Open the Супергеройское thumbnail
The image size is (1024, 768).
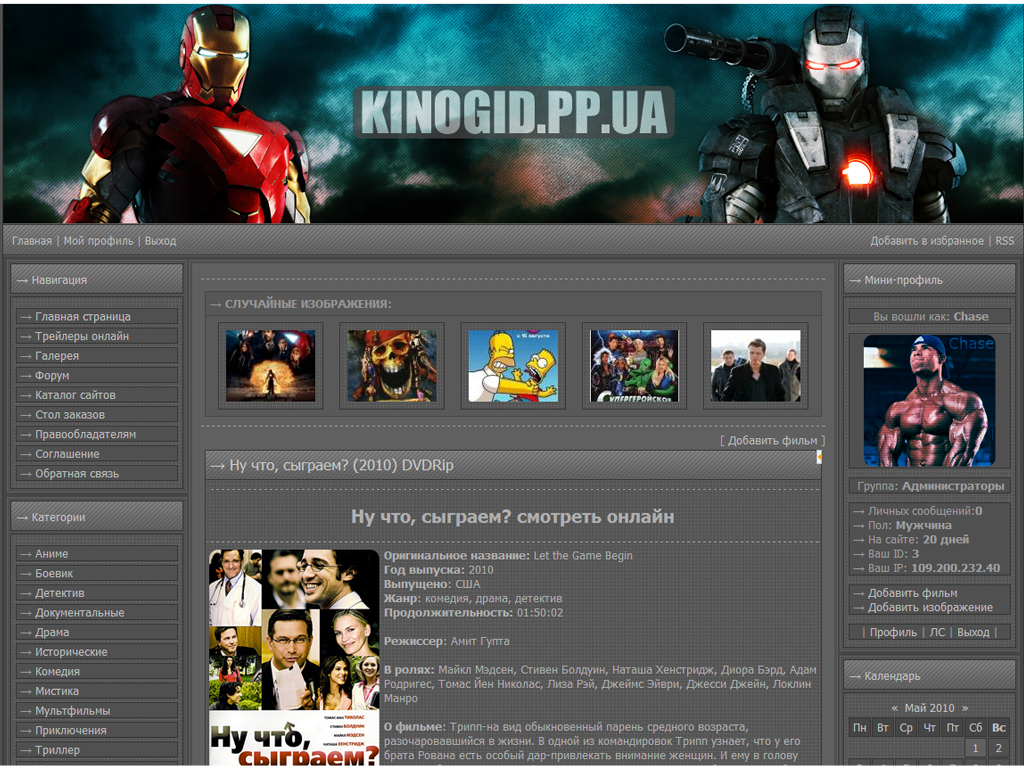tap(634, 366)
